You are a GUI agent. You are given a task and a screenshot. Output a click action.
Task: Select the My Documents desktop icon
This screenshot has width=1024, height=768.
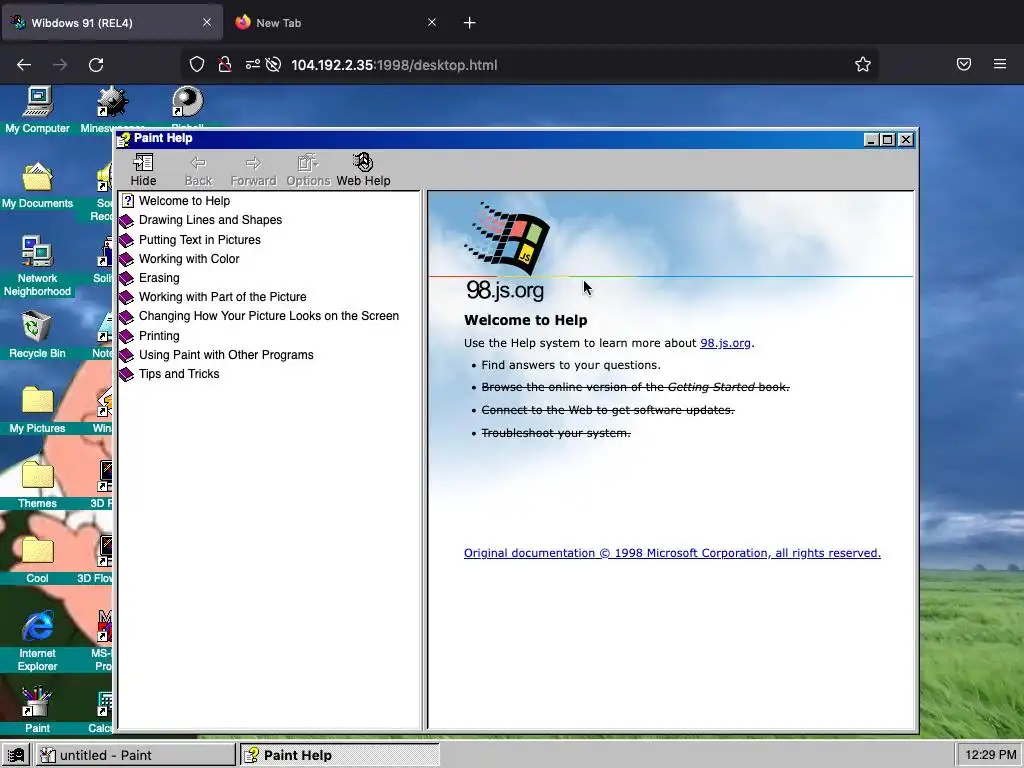tap(37, 185)
